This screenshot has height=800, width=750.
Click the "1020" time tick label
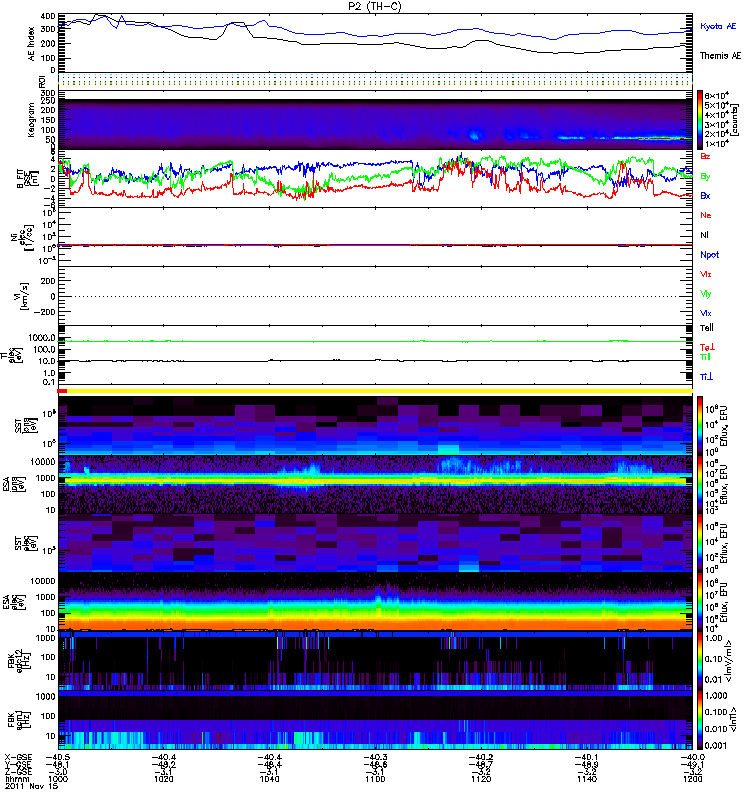pyautogui.click(x=163, y=779)
